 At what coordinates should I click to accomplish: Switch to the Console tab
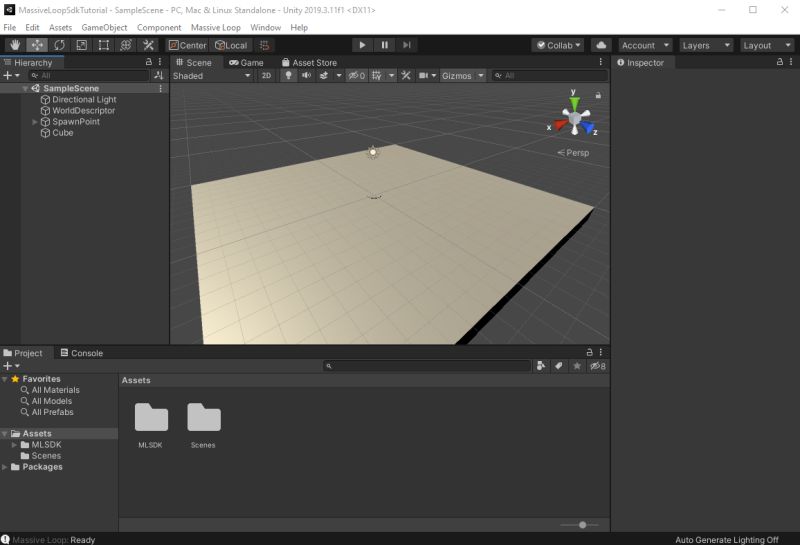(82, 353)
